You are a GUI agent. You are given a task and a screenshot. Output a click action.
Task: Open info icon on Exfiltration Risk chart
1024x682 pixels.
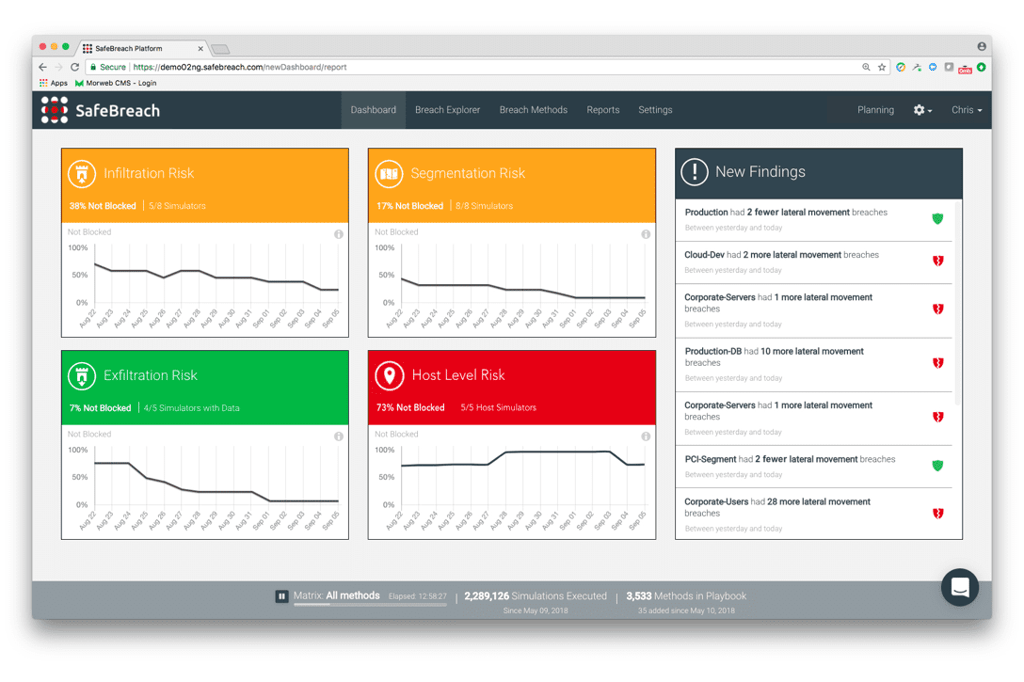[338, 436]
